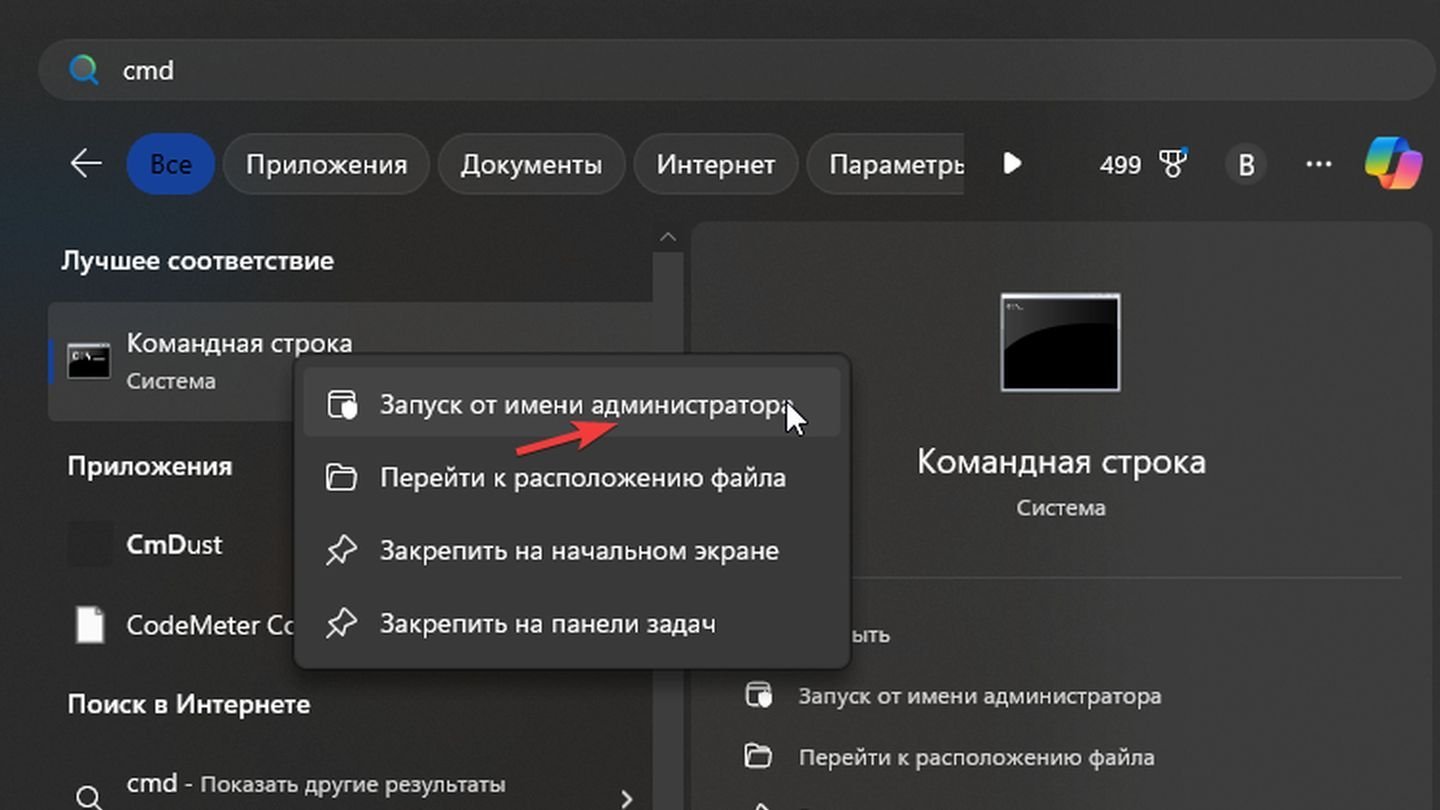Click folder icon in the context menu
Screen dimensions: 1440x810
342,477
